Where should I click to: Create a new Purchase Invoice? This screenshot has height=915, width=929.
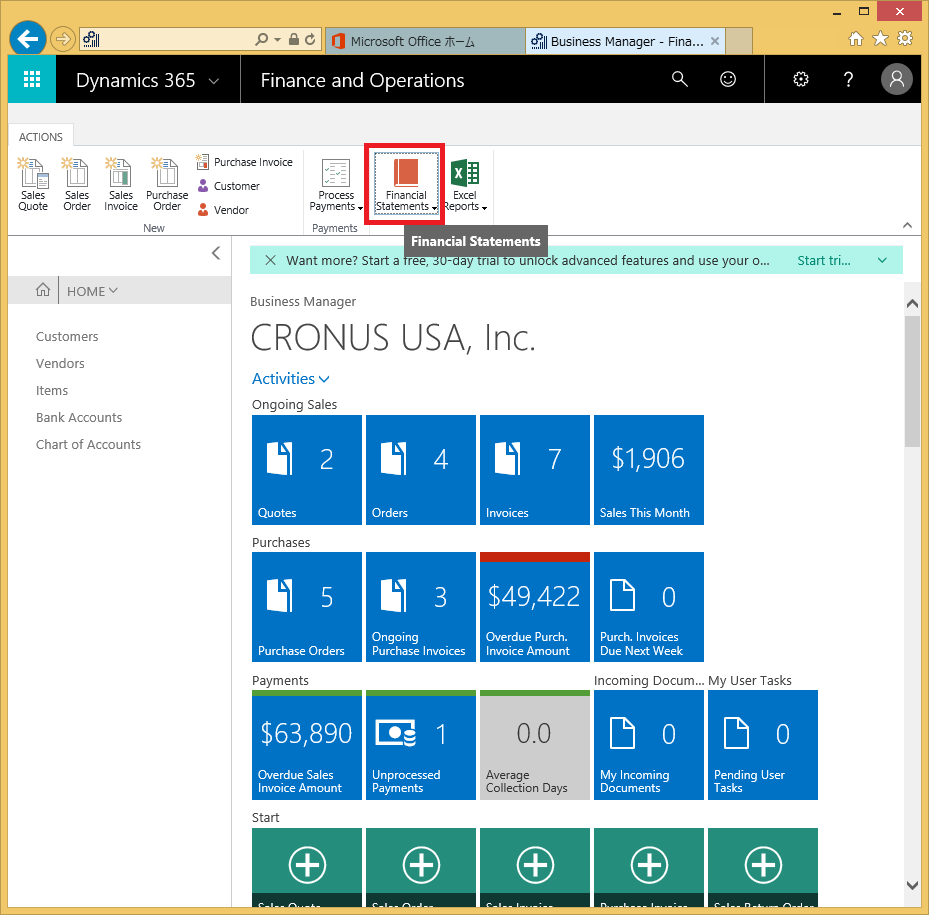(244, 162)
